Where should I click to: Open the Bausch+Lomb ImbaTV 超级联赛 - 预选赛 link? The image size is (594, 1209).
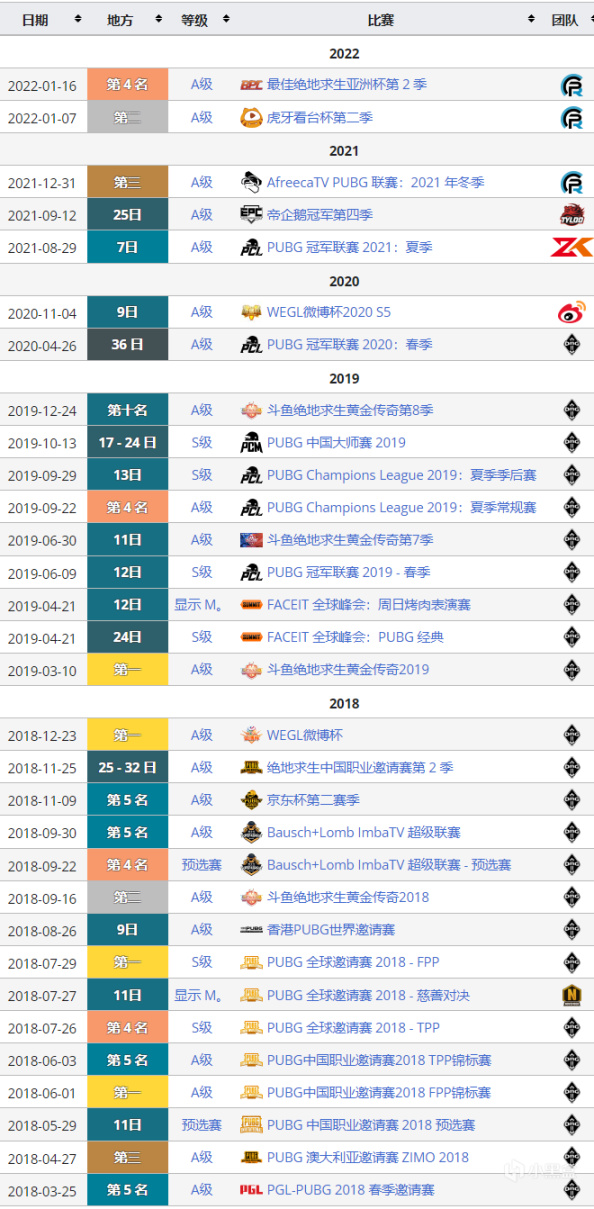(389, 865)
